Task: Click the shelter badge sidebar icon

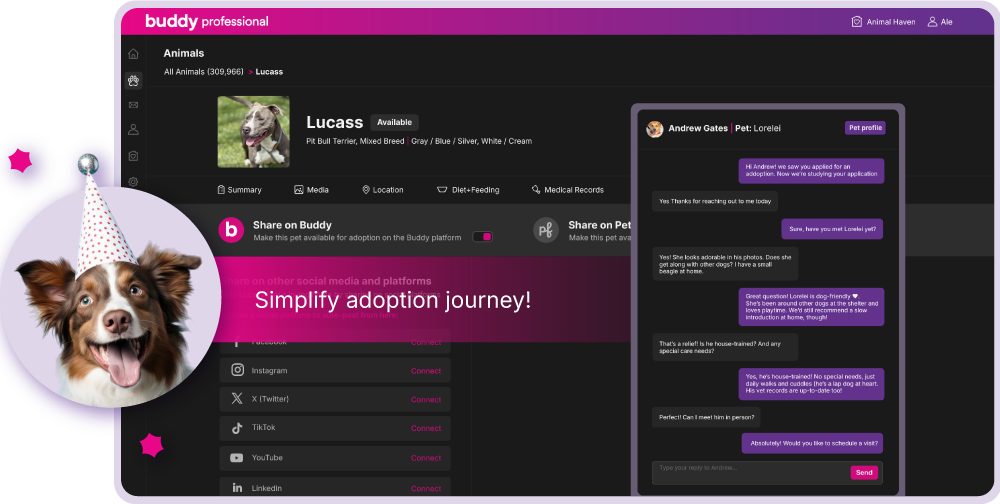Action: pos(133,156)
